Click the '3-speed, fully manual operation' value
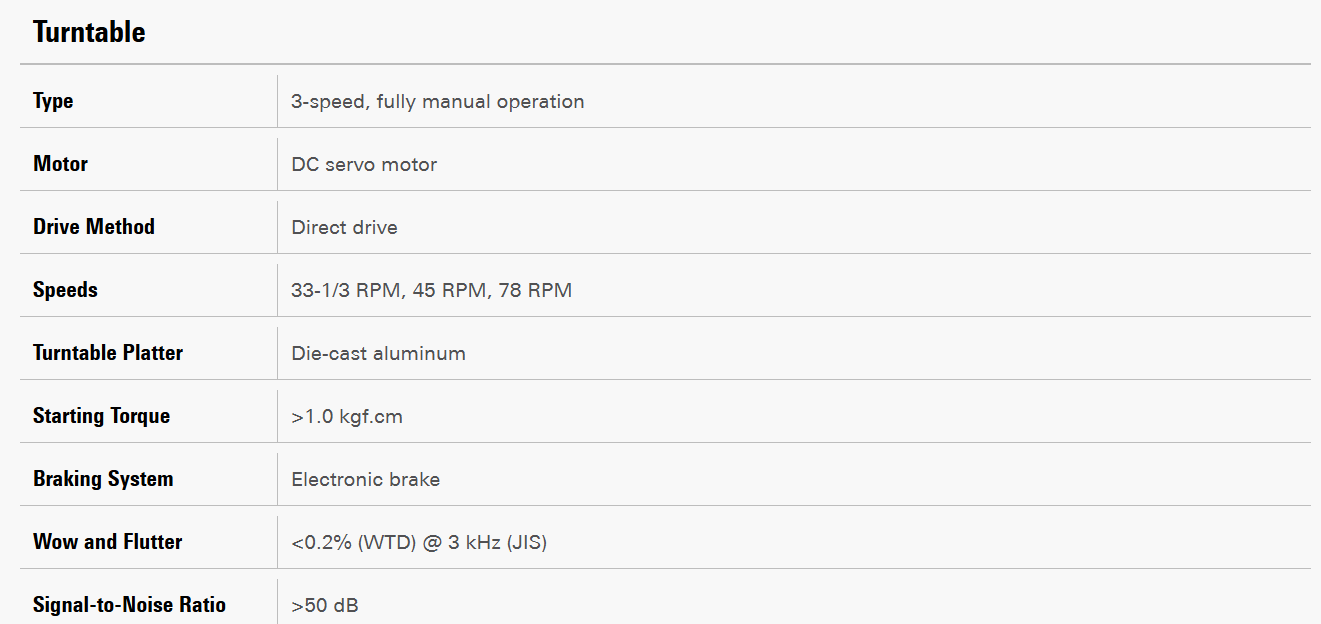Viewport: 1321px width, 624px height. tap(437, 101)
